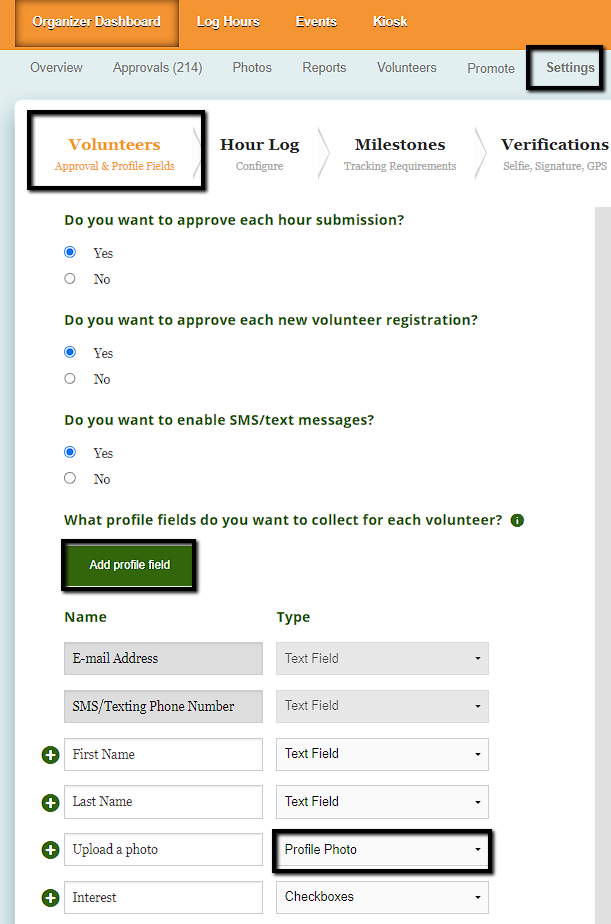The height and width of the screenshot is (924, 611).
Task: Click the E-mail Address name field
Action: click(x=163, y=658)
